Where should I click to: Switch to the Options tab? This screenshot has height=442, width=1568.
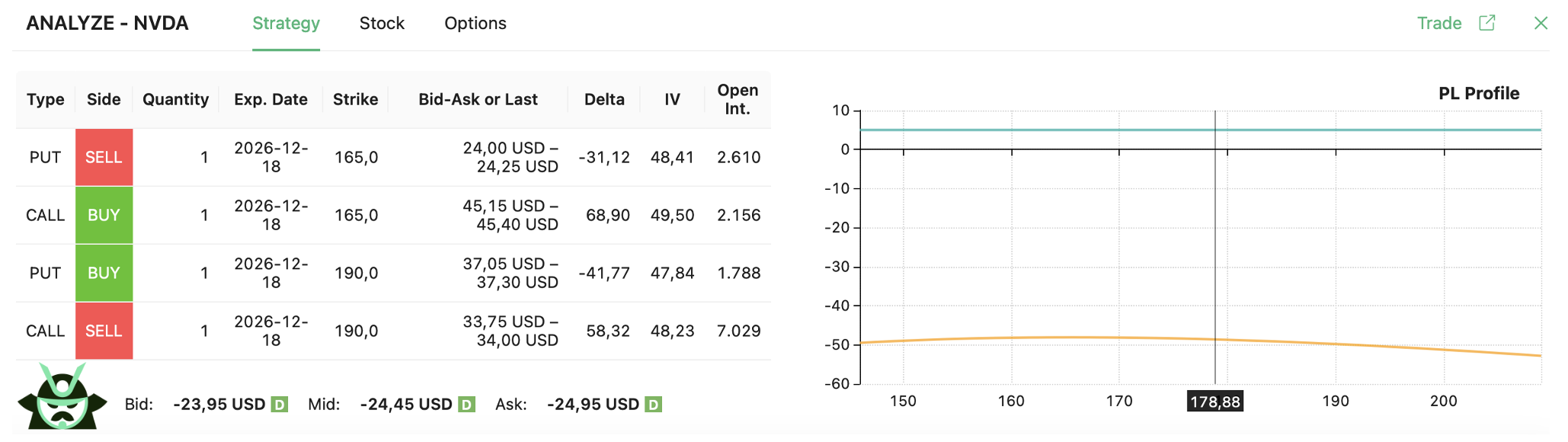(x=475, y=24)
